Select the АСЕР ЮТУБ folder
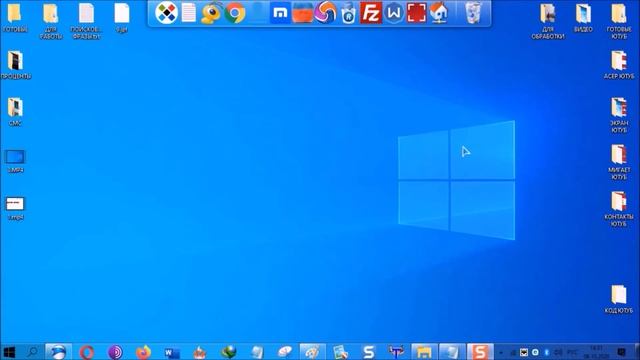Screen dimensions: 640x360 coord(619,64)
